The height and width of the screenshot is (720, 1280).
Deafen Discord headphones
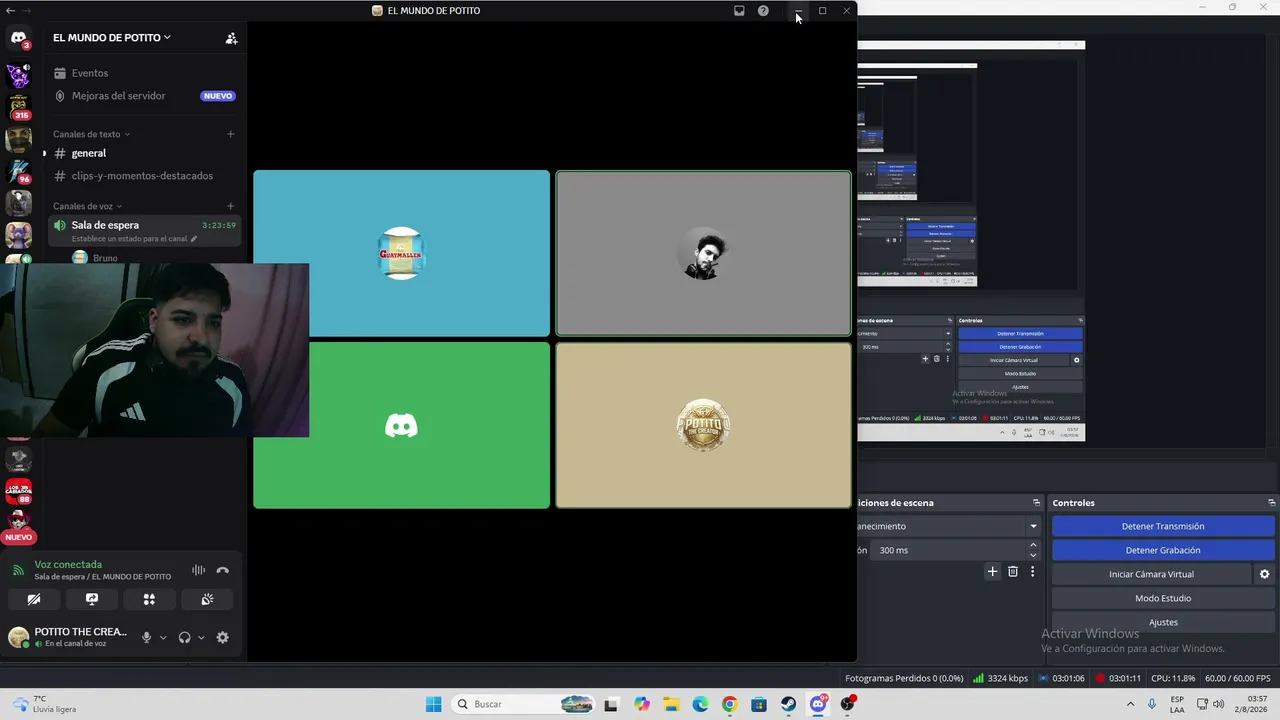[184, 638]
